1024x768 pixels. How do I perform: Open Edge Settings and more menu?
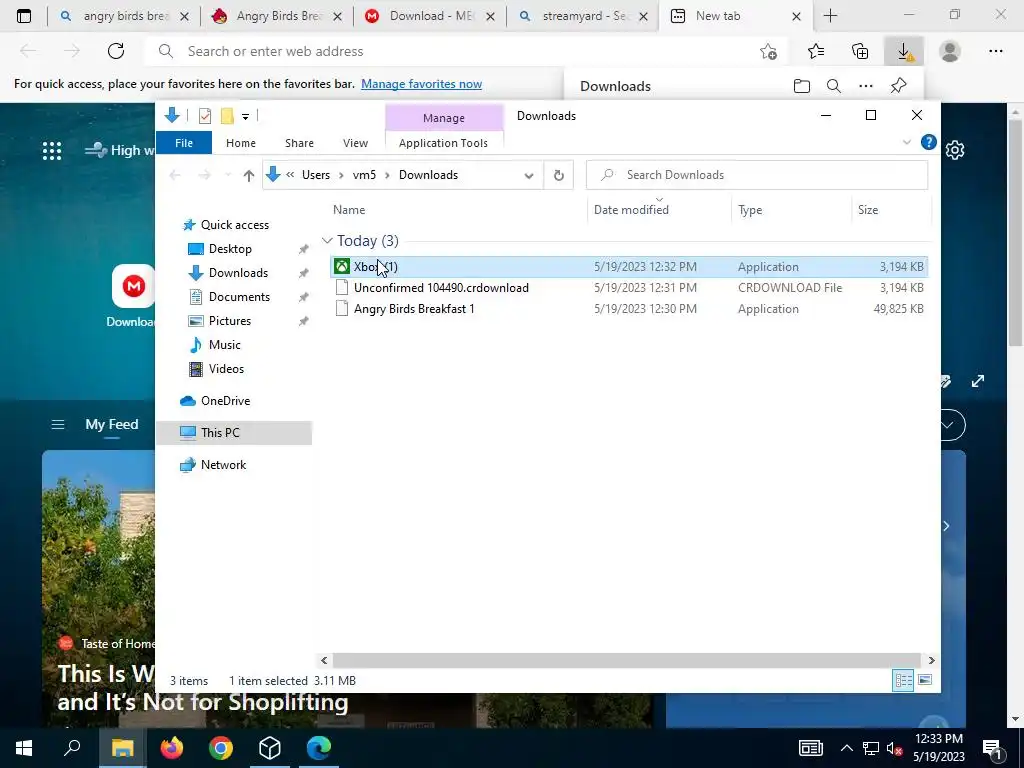[x=995, y=51]
